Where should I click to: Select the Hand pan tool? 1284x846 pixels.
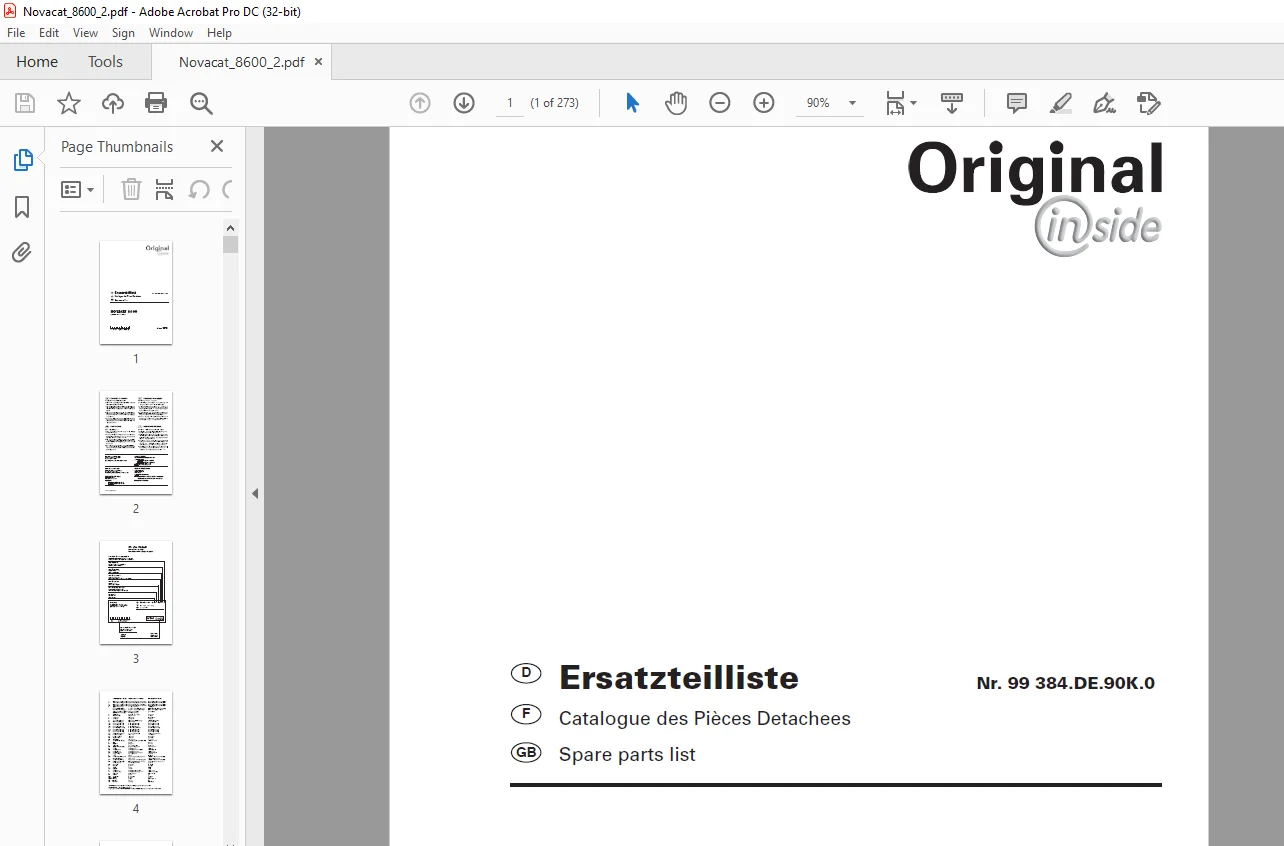[676, 103]
